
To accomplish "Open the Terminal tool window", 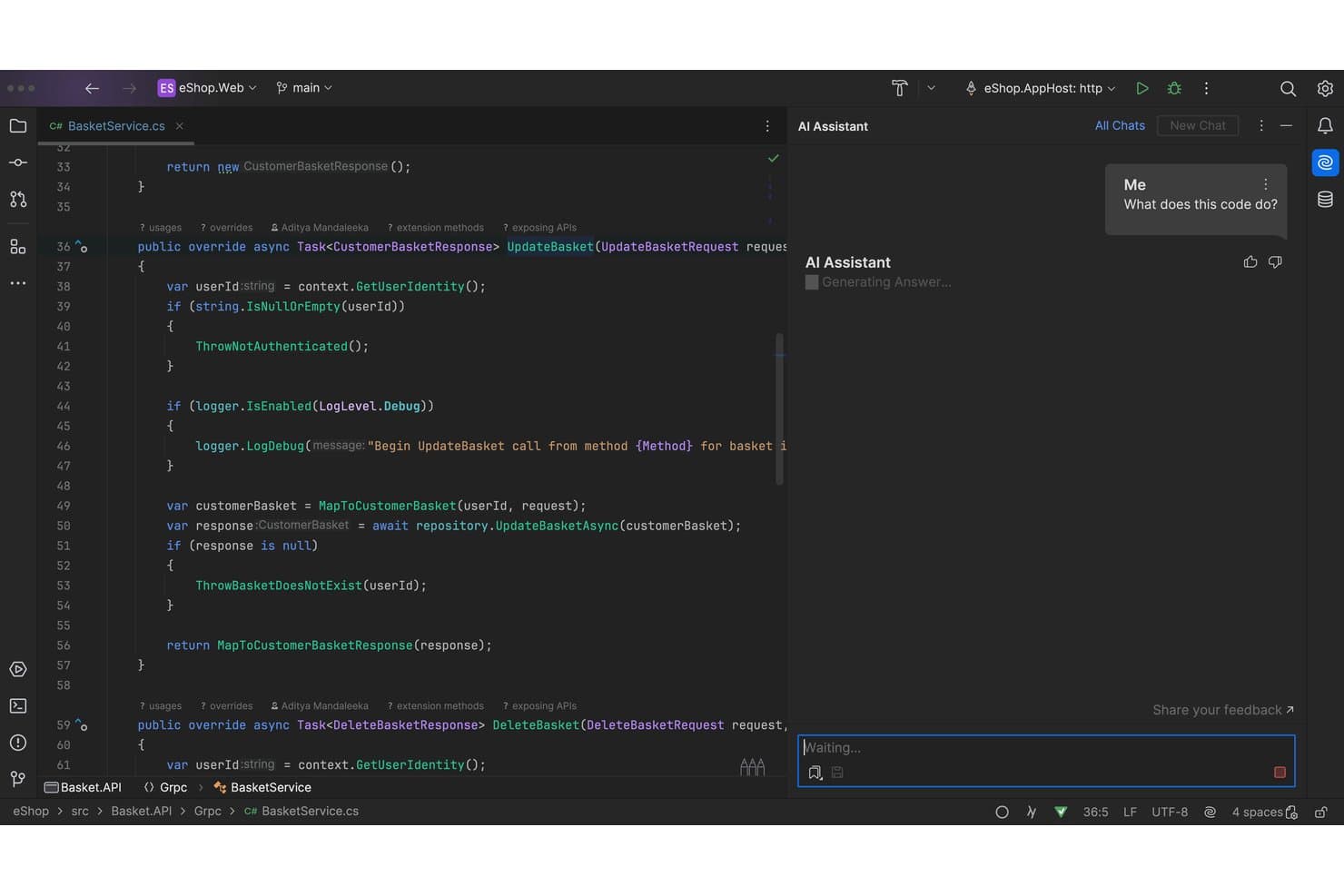I will 18,706.
